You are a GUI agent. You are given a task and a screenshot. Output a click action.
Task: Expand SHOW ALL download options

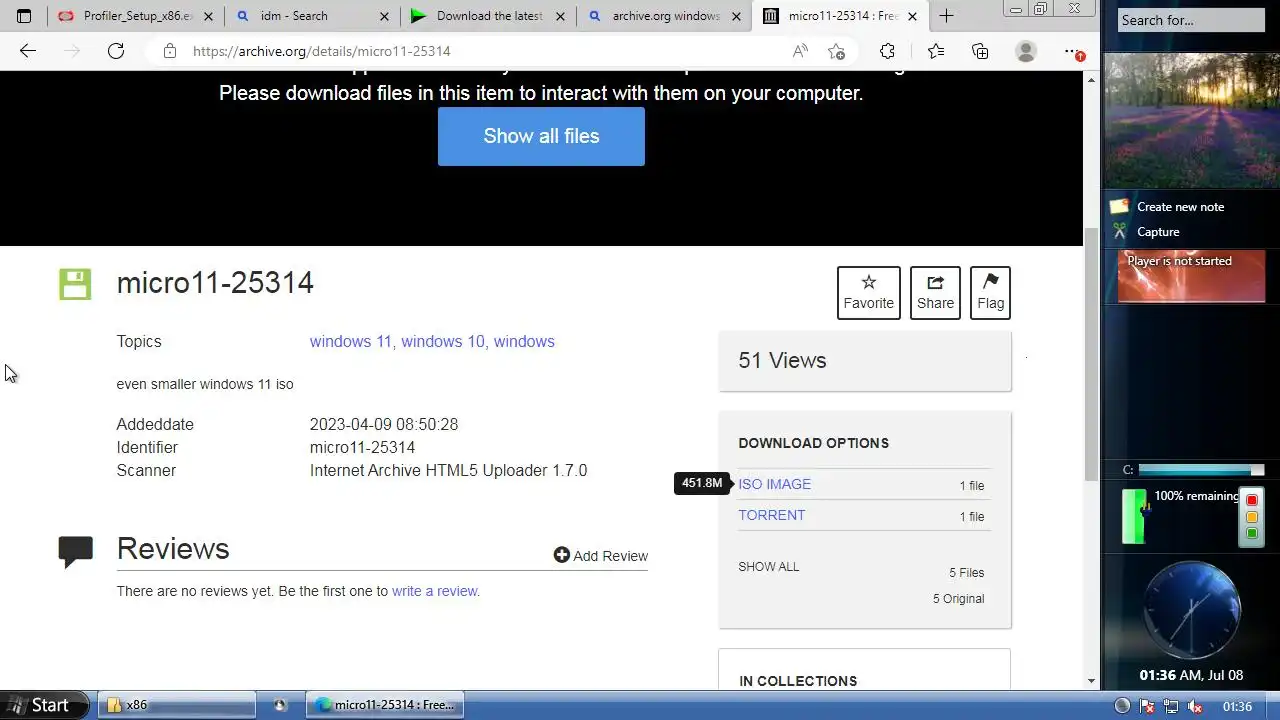769,567
